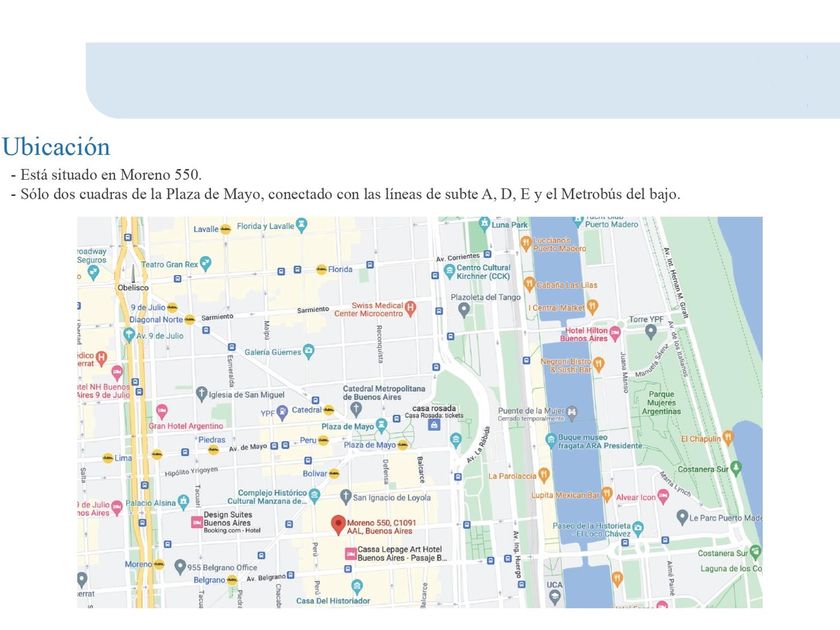Click the 955 Belgrano Office gray pin

tap(180, 566)
